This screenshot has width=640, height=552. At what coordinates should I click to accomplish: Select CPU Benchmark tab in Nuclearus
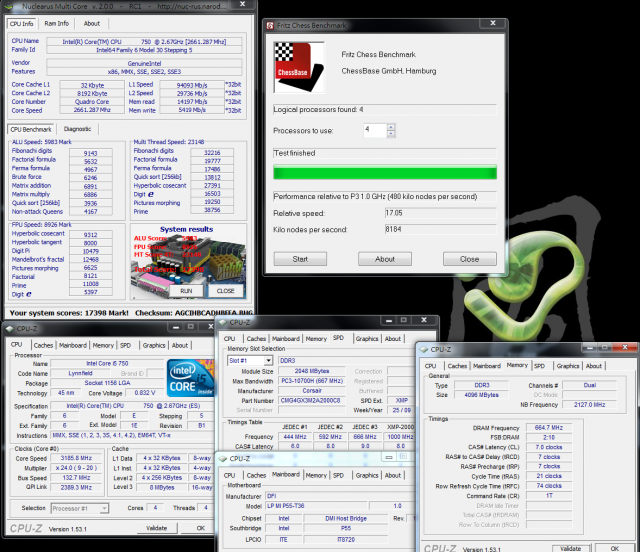(x=31, y=129)
